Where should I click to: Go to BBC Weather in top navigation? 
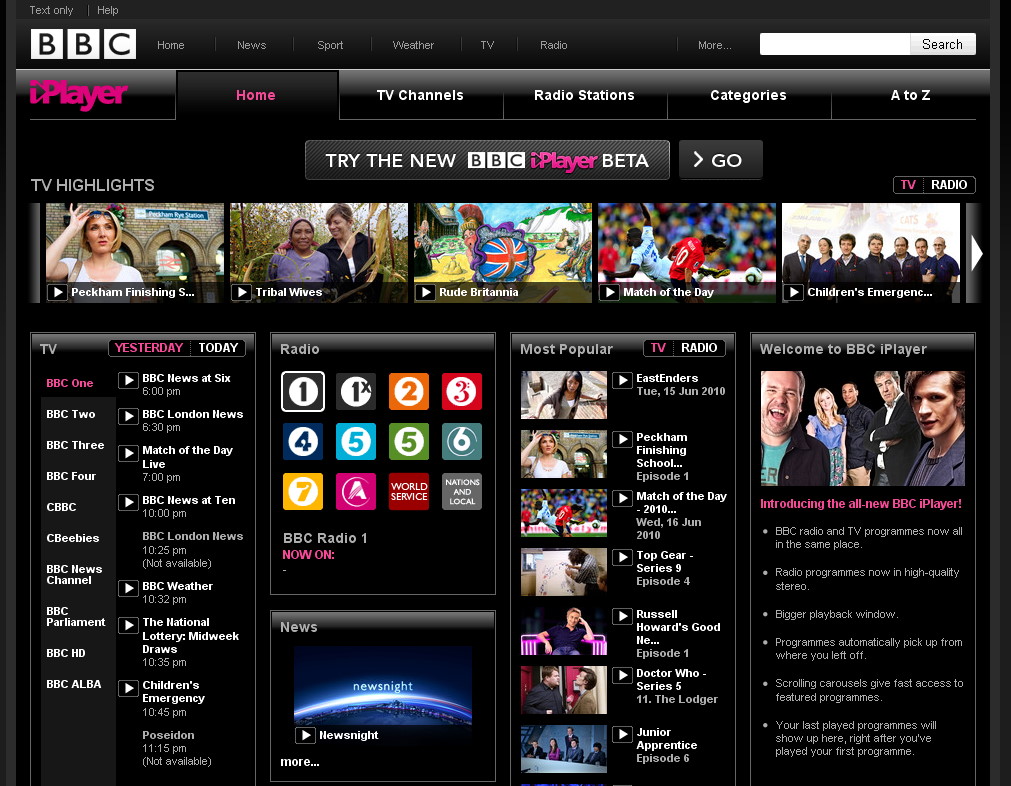[413, 45]
